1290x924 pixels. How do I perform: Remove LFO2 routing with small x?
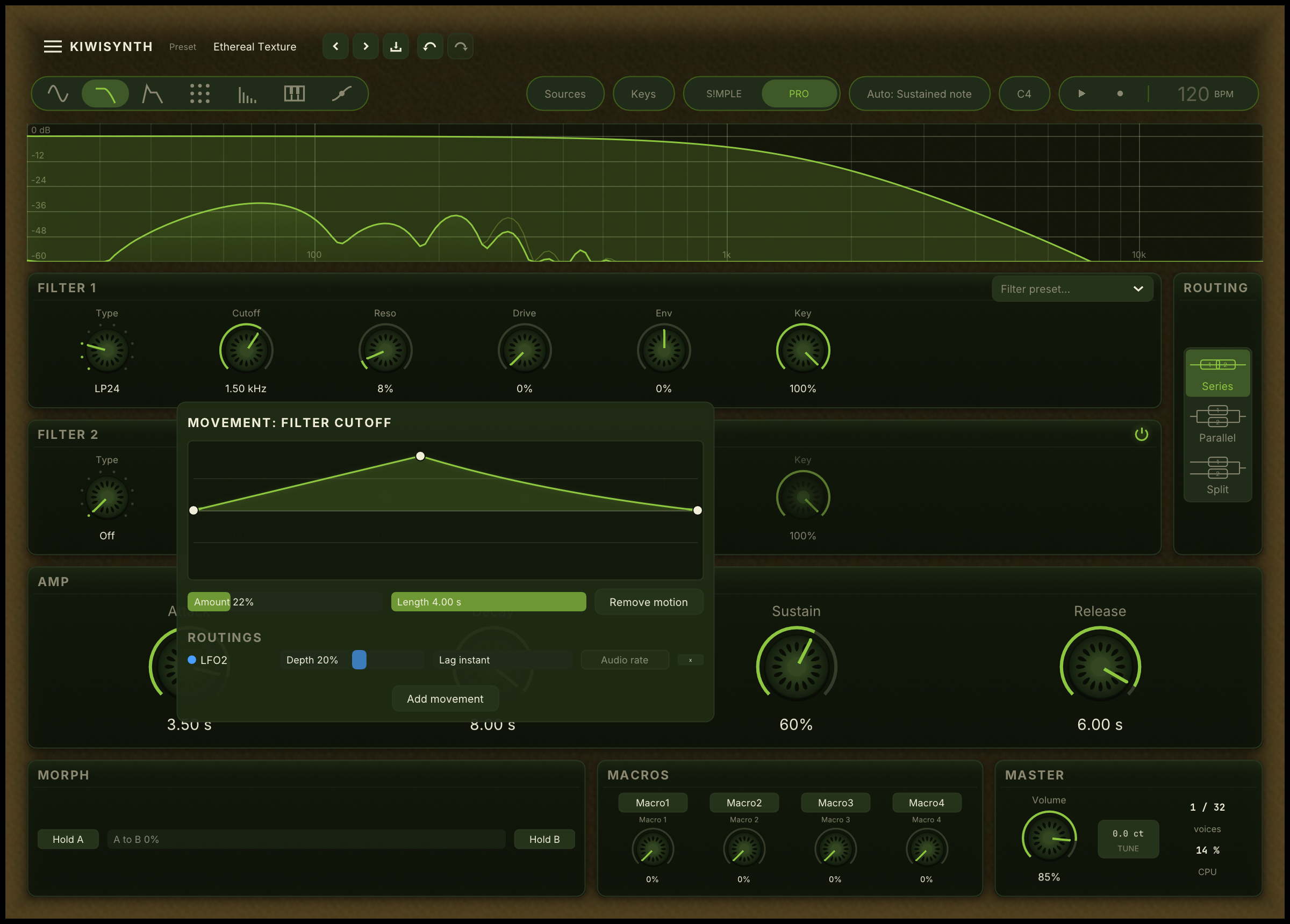click(691, 660)
